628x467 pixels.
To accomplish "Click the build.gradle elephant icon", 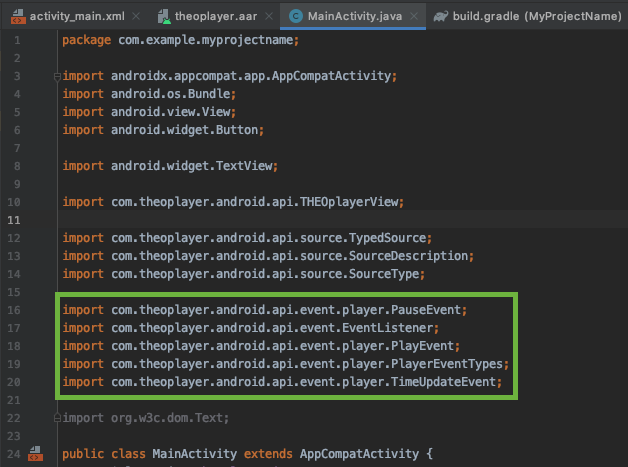I will click(444, 17).
